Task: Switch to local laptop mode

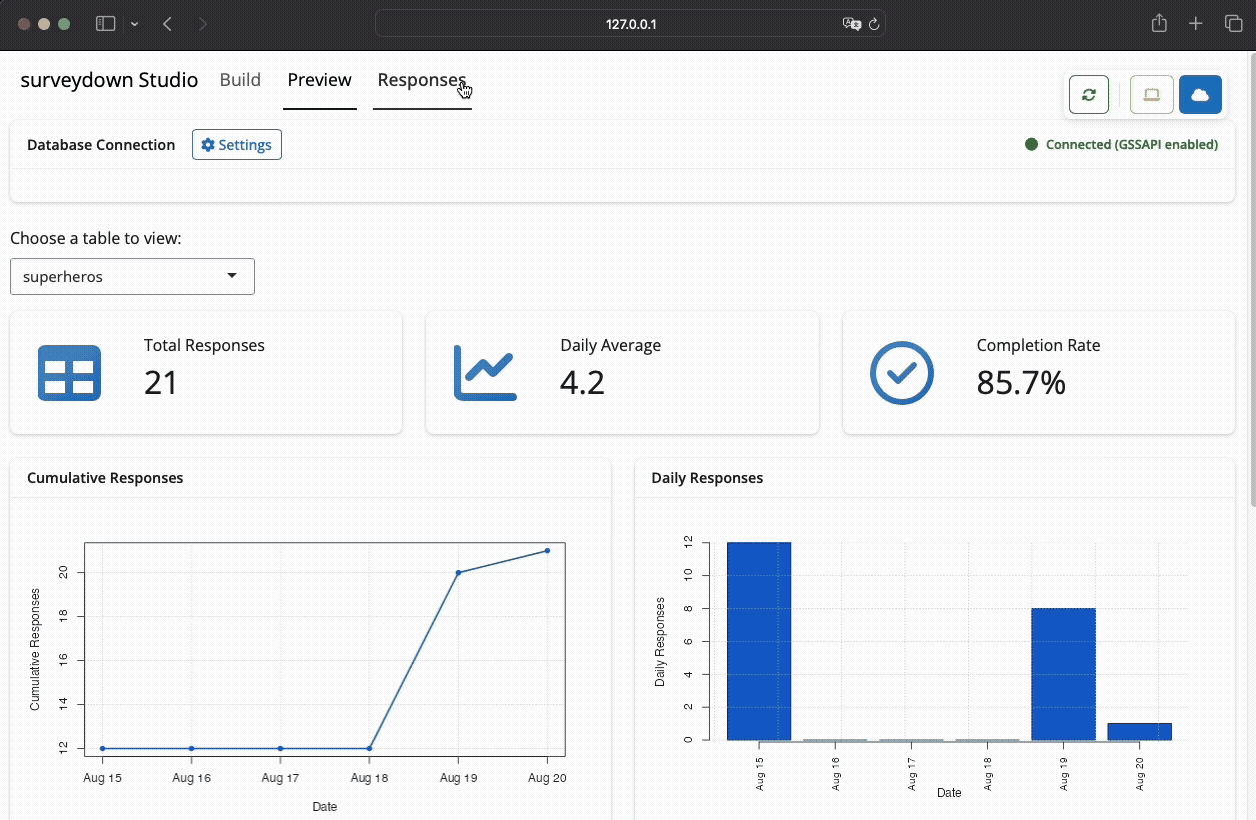Action: click(x=1151, y=95)
